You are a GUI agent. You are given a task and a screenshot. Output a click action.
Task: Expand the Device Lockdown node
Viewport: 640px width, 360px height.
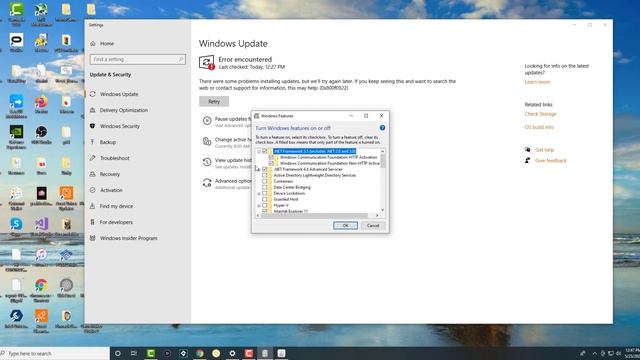[x=259, y=193]
